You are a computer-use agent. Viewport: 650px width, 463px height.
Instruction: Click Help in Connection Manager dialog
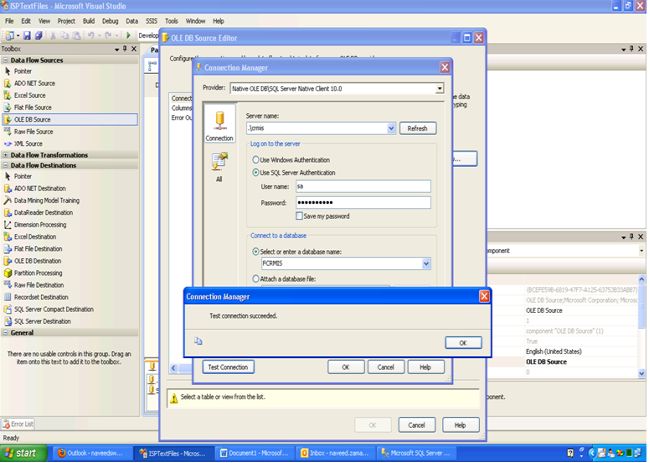(425, 367)
